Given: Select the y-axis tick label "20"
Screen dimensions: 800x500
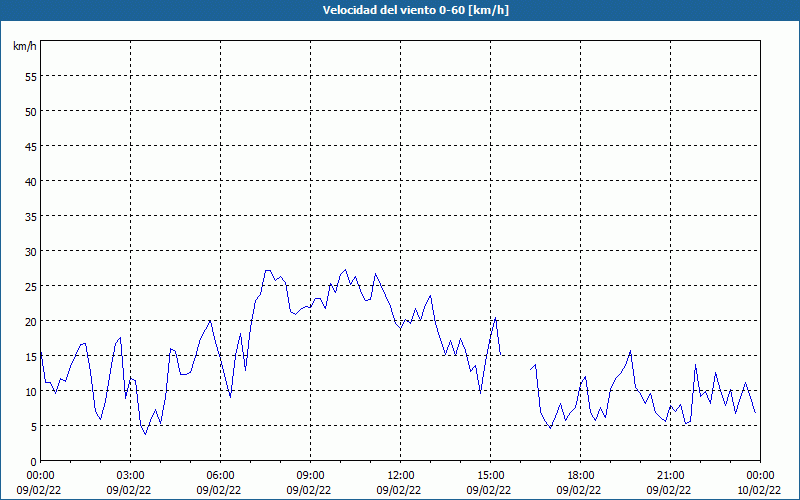Looking at the screenshot, I should (x=31, y=321).
